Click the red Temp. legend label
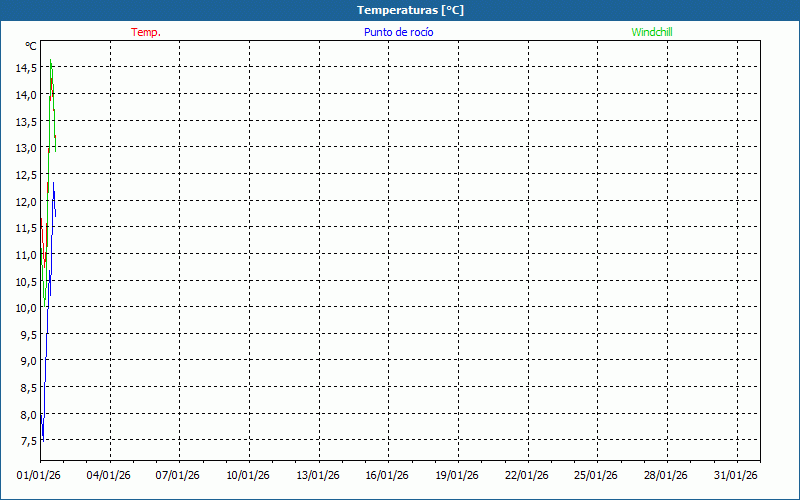The image size is (800, 500). coord(146,32)
